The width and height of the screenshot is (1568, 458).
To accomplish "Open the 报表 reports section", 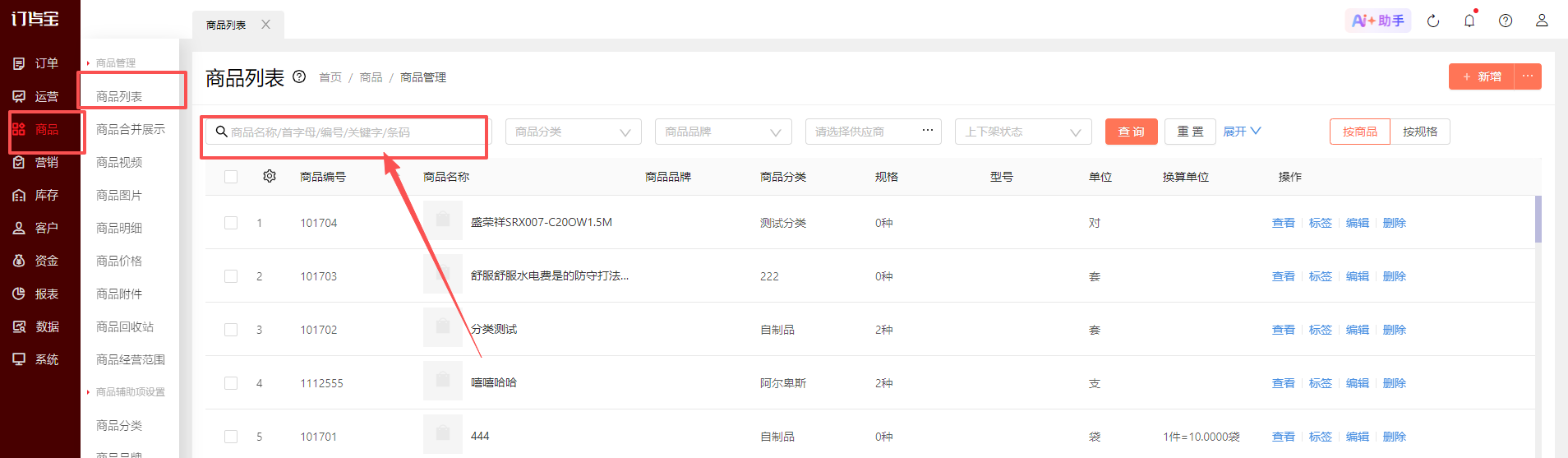I will click(36, 294).
